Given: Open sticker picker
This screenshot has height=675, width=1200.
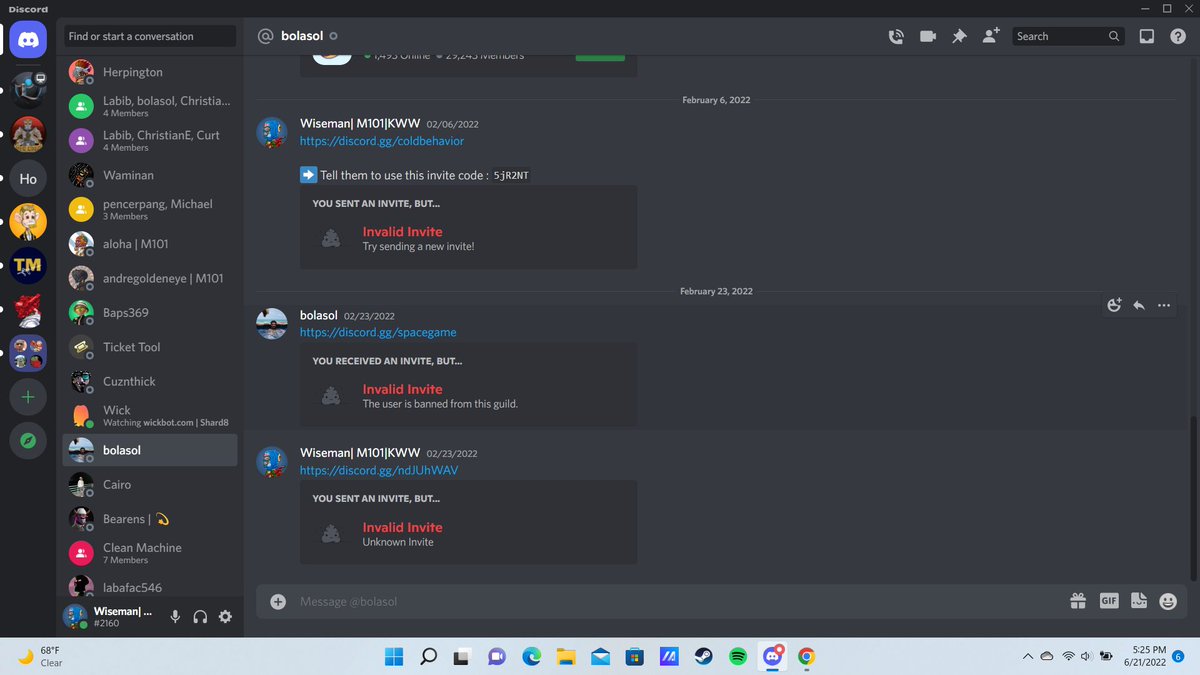Looking at the screenshot, I should tap(1138, 601).
